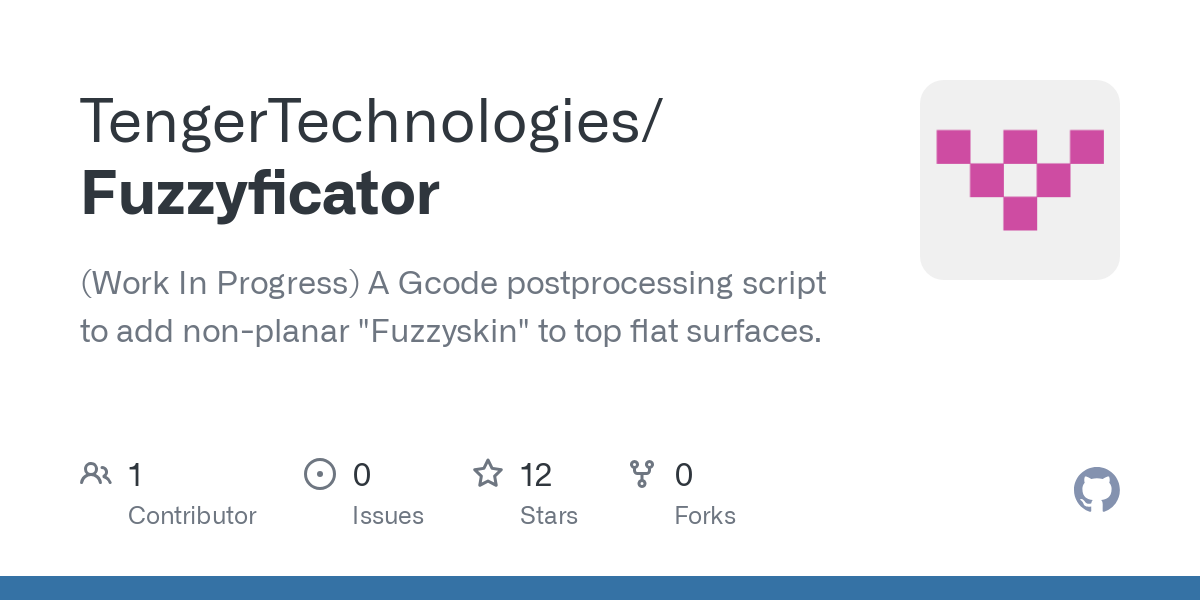Click the forks count number
The height and width of the screenshot is (600, 1200).
coord(684,474)
